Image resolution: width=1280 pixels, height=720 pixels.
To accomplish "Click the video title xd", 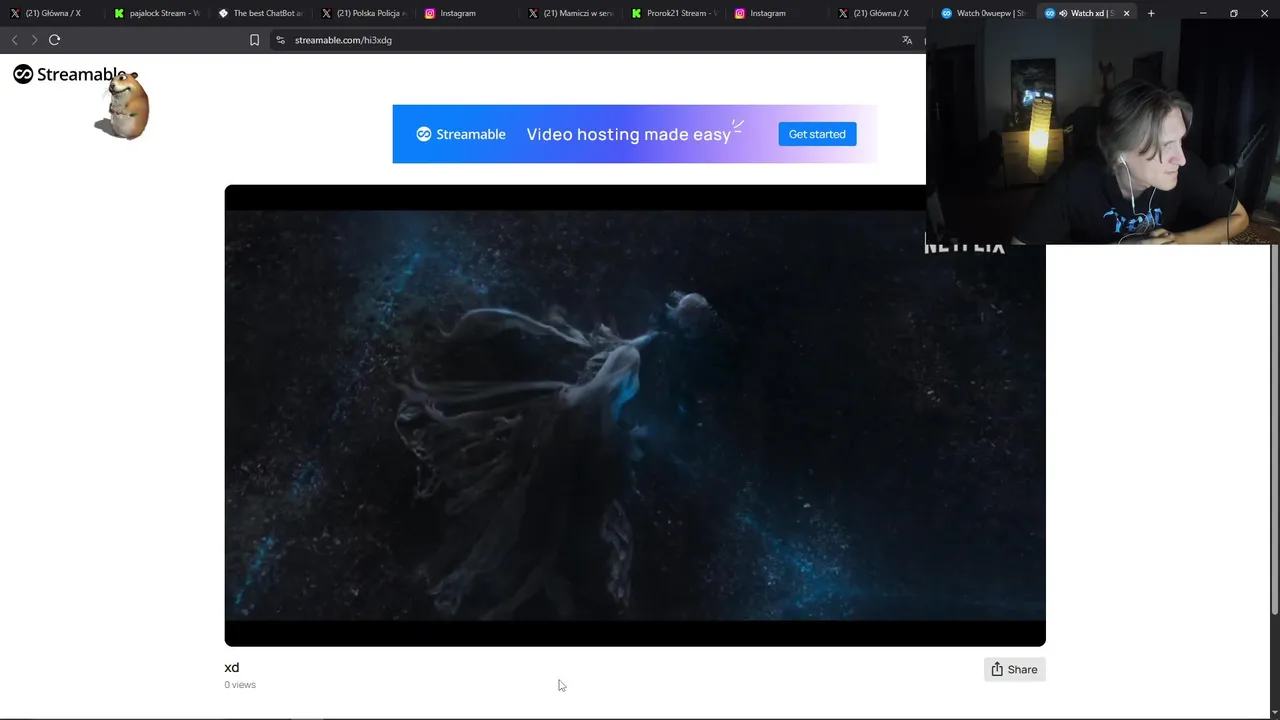I will (x=232, y=667).
